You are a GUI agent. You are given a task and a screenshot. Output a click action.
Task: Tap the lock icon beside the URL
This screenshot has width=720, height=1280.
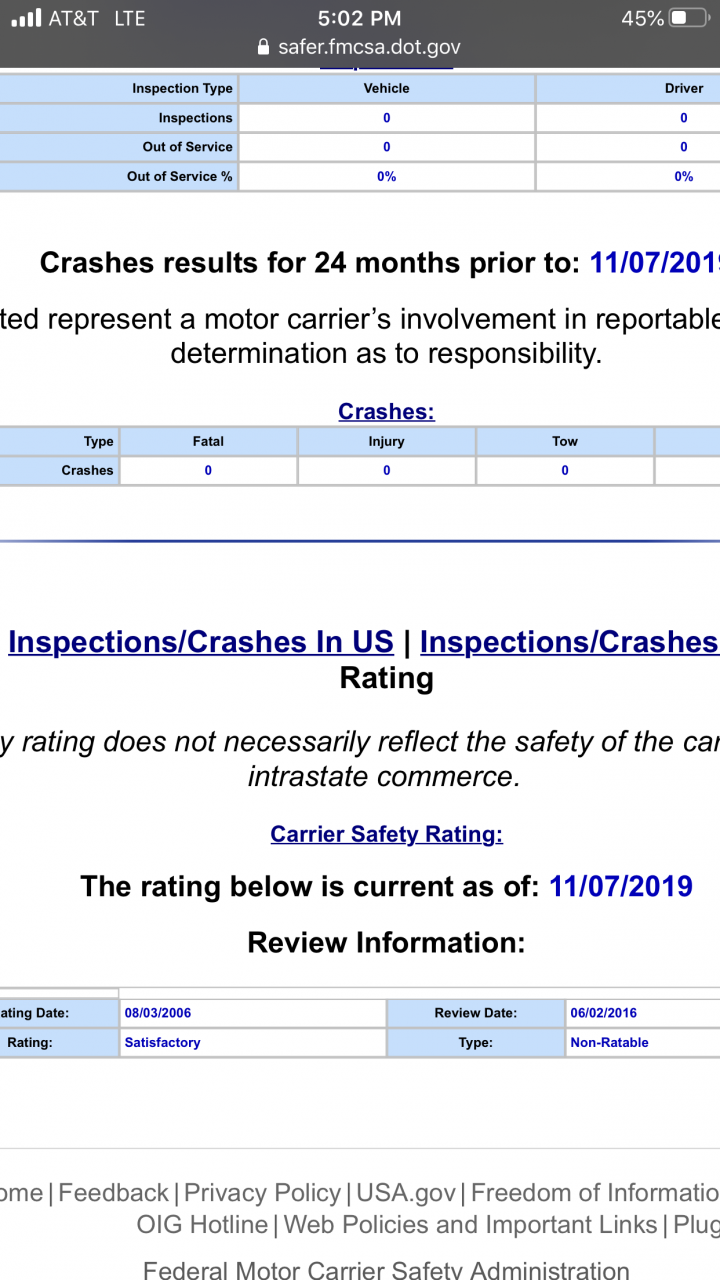tap(264, 47)
